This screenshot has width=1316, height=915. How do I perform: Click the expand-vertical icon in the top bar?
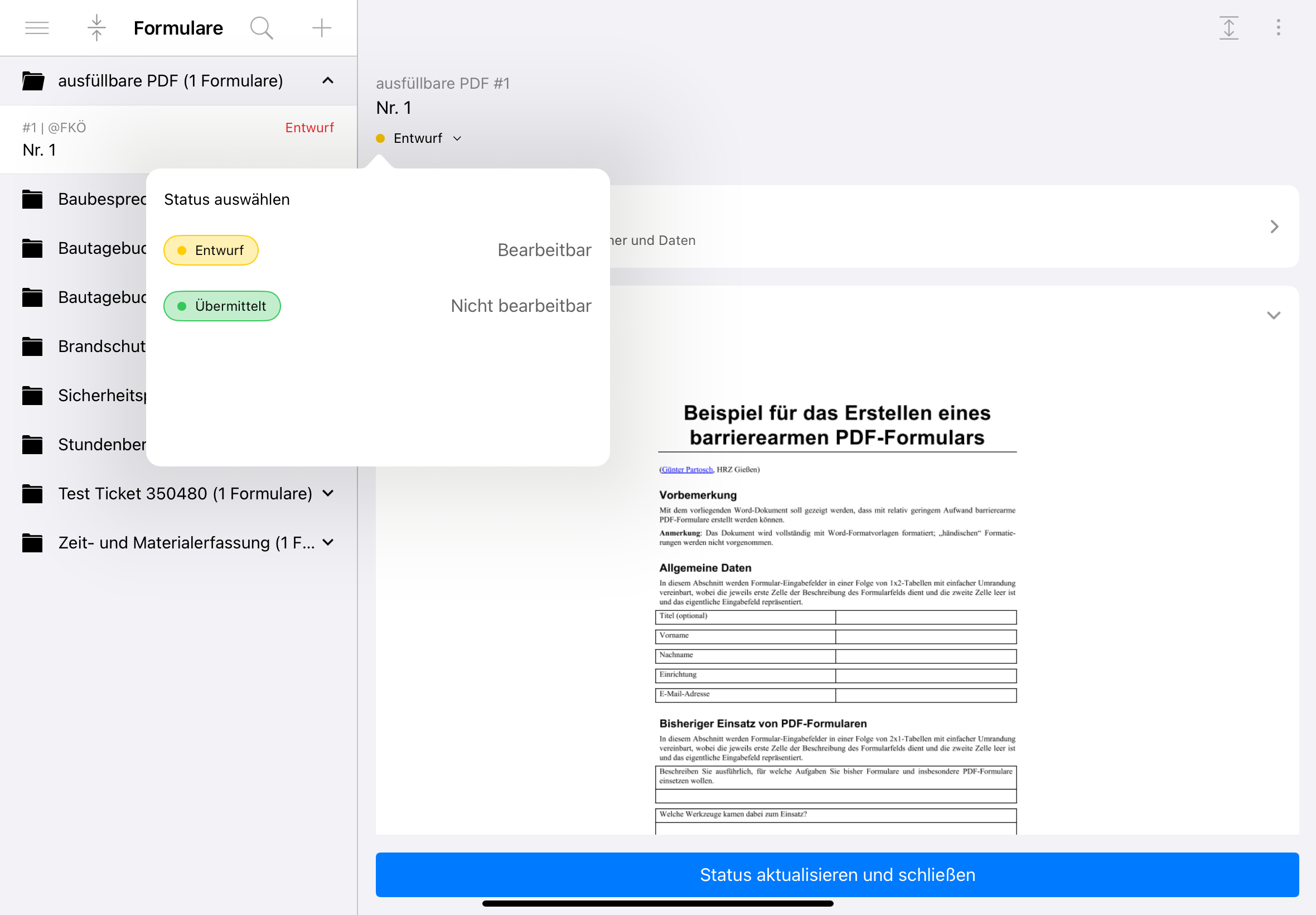coord(1228,27)
